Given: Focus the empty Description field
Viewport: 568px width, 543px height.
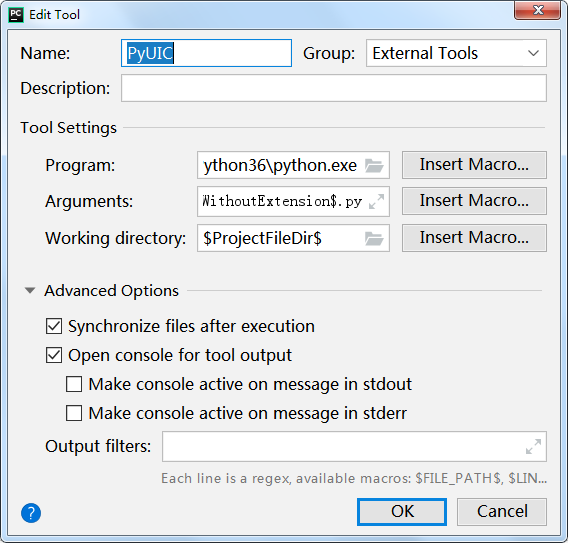Looking at the screenshot, I should tap(334, 88).
